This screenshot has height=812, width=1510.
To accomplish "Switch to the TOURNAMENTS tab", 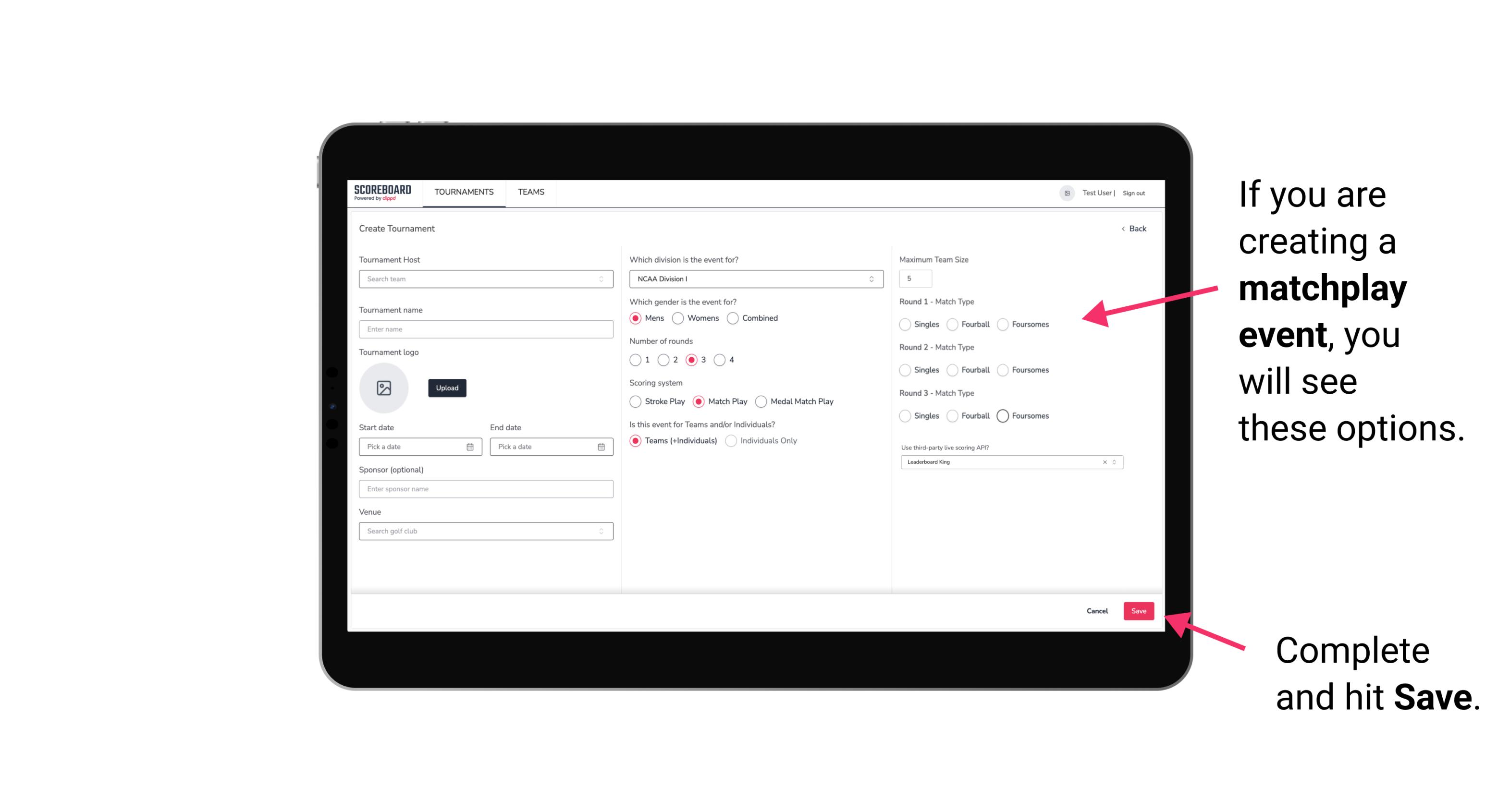I will pyautogui.click(x=463, y=192).
